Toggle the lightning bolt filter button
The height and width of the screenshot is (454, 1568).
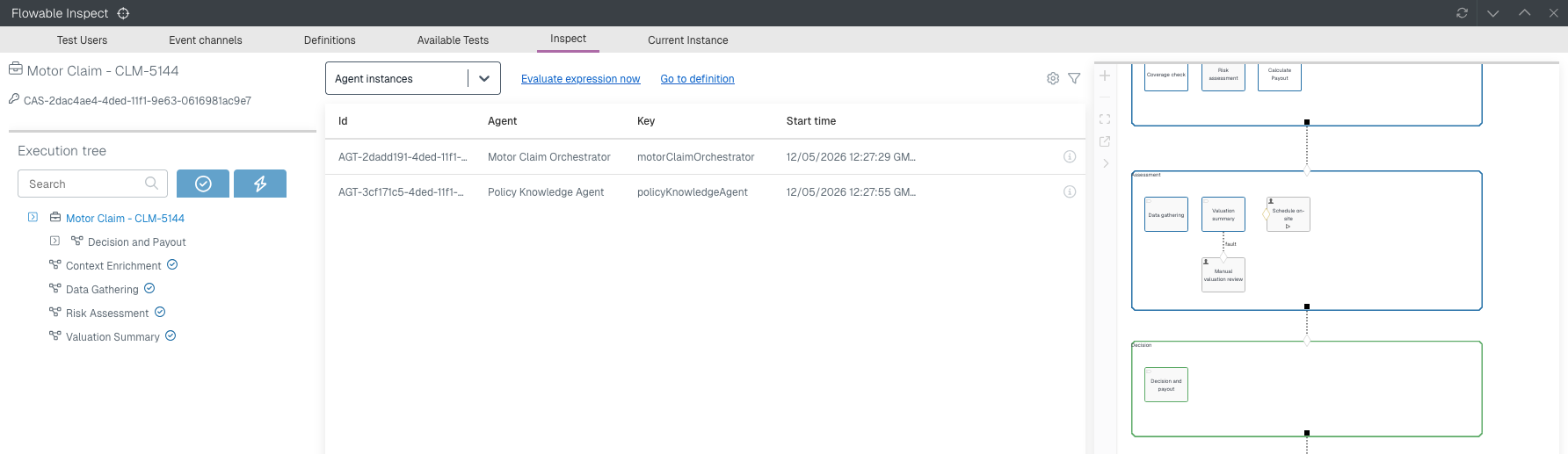260,184
